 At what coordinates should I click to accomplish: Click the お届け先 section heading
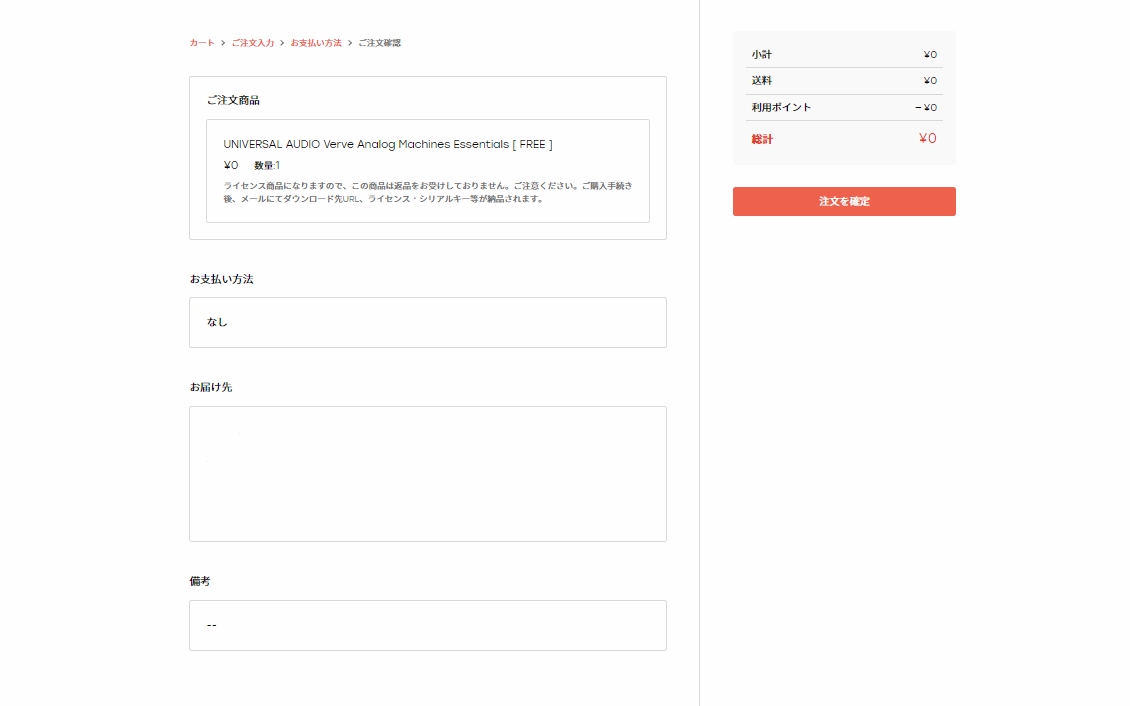[x=210, y=387]
